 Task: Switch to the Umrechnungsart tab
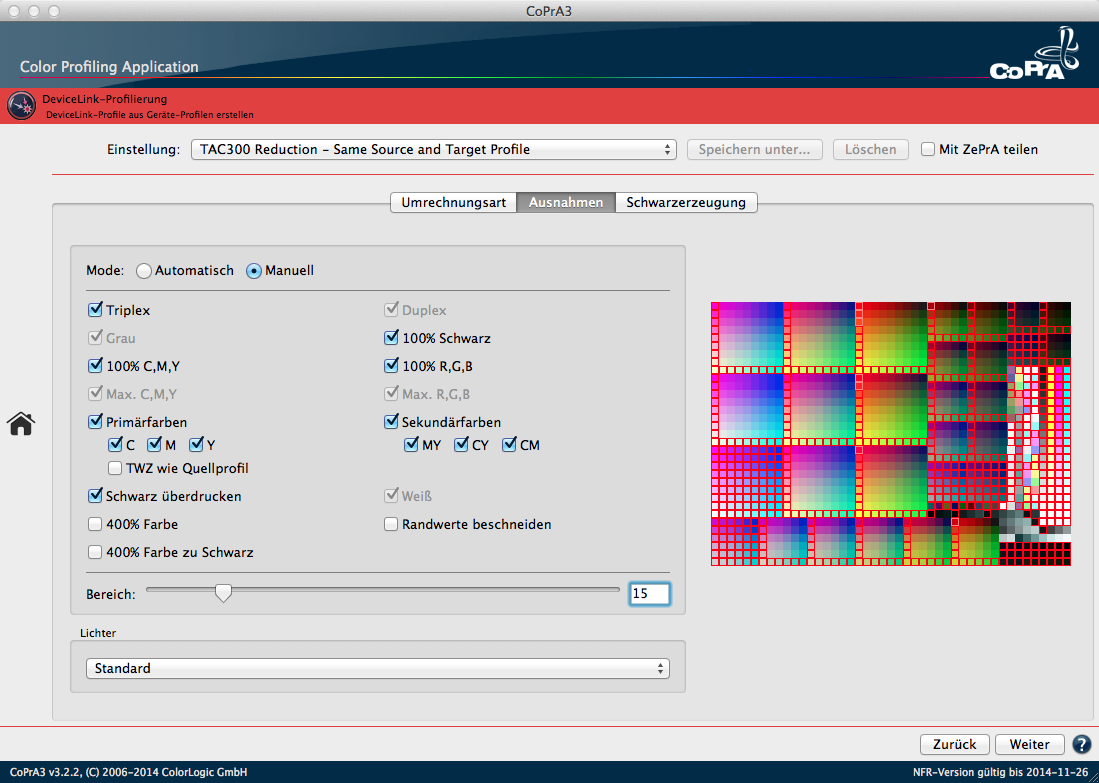pos(452,202)
